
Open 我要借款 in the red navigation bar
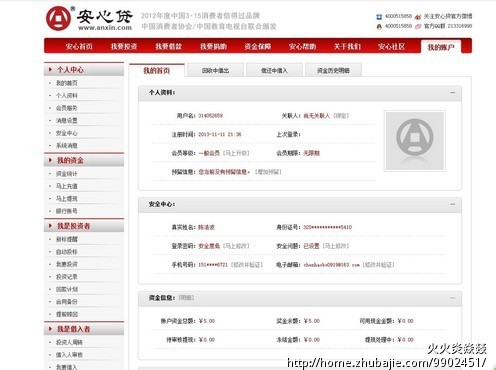coord(169,47)
